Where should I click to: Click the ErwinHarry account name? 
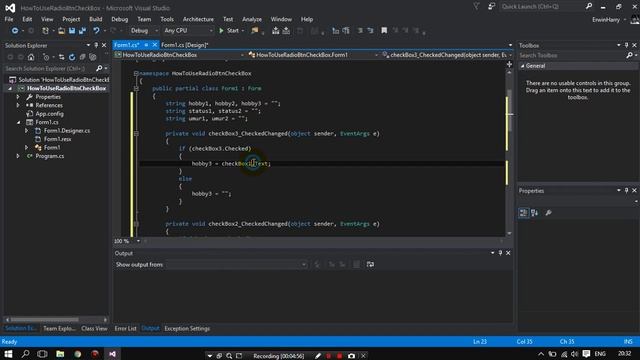pyautogui.click(x=606, y=20)
